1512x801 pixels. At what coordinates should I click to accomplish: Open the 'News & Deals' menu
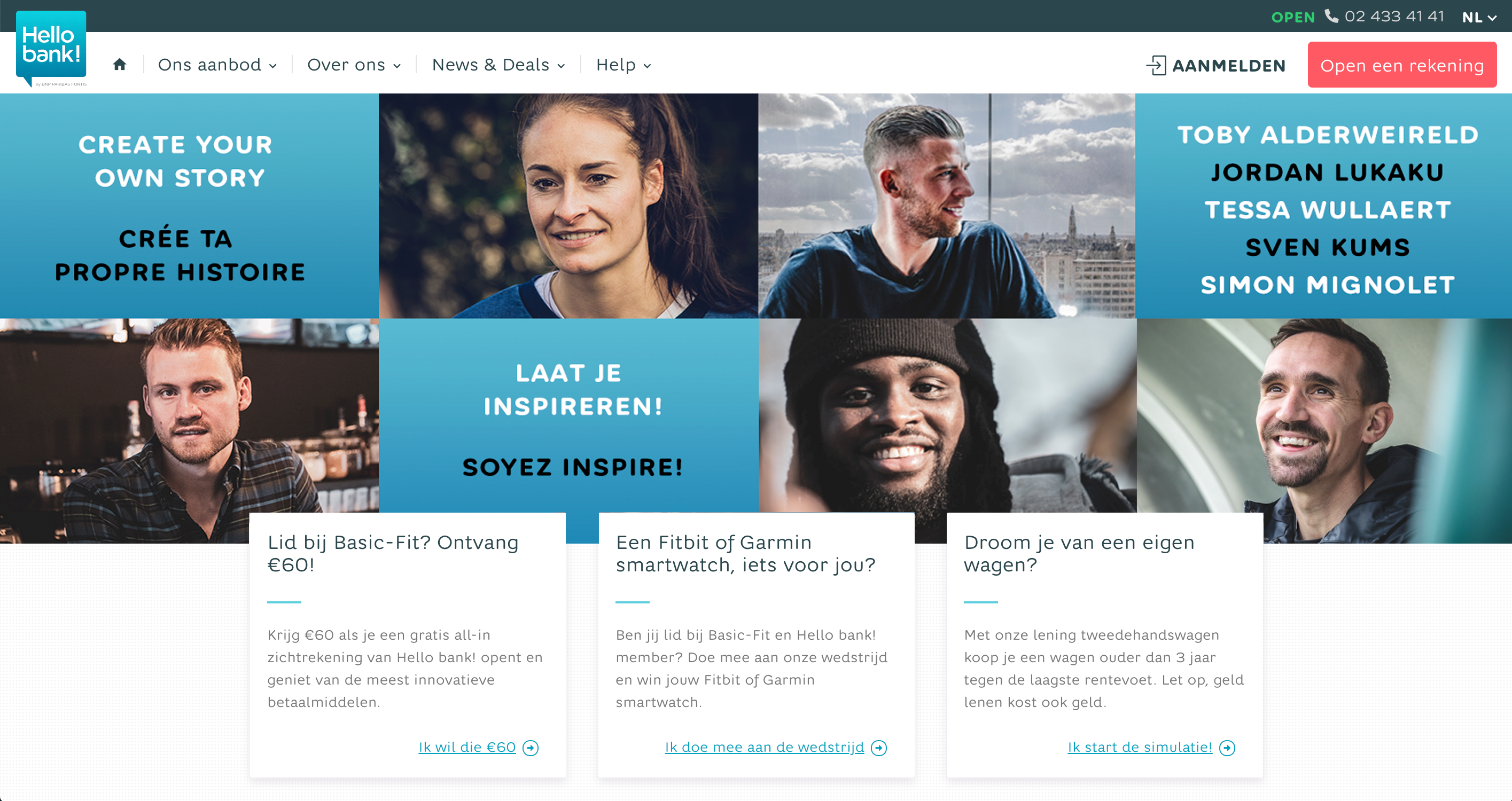(x=498, y=65)
